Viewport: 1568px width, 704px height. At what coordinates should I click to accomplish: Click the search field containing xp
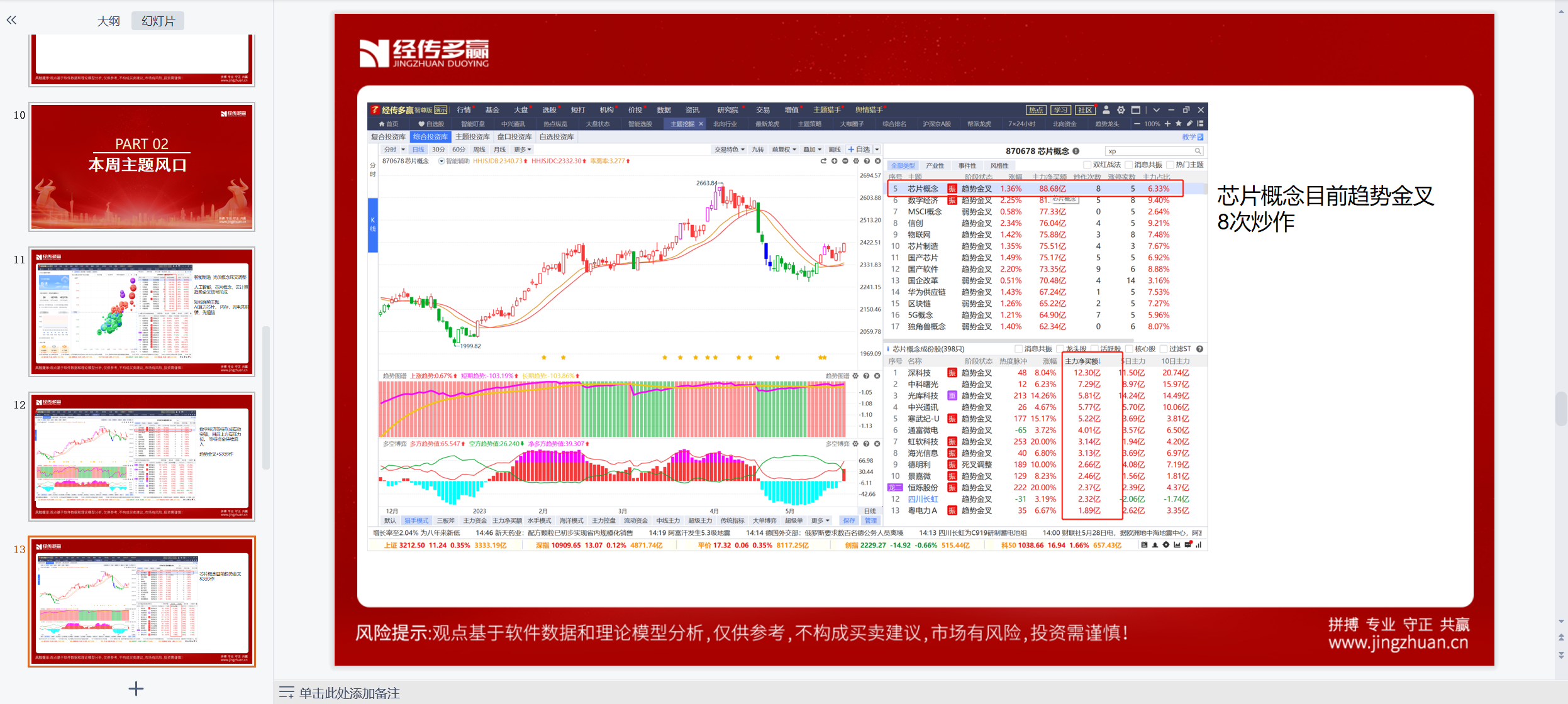[x=1154, y=151]
